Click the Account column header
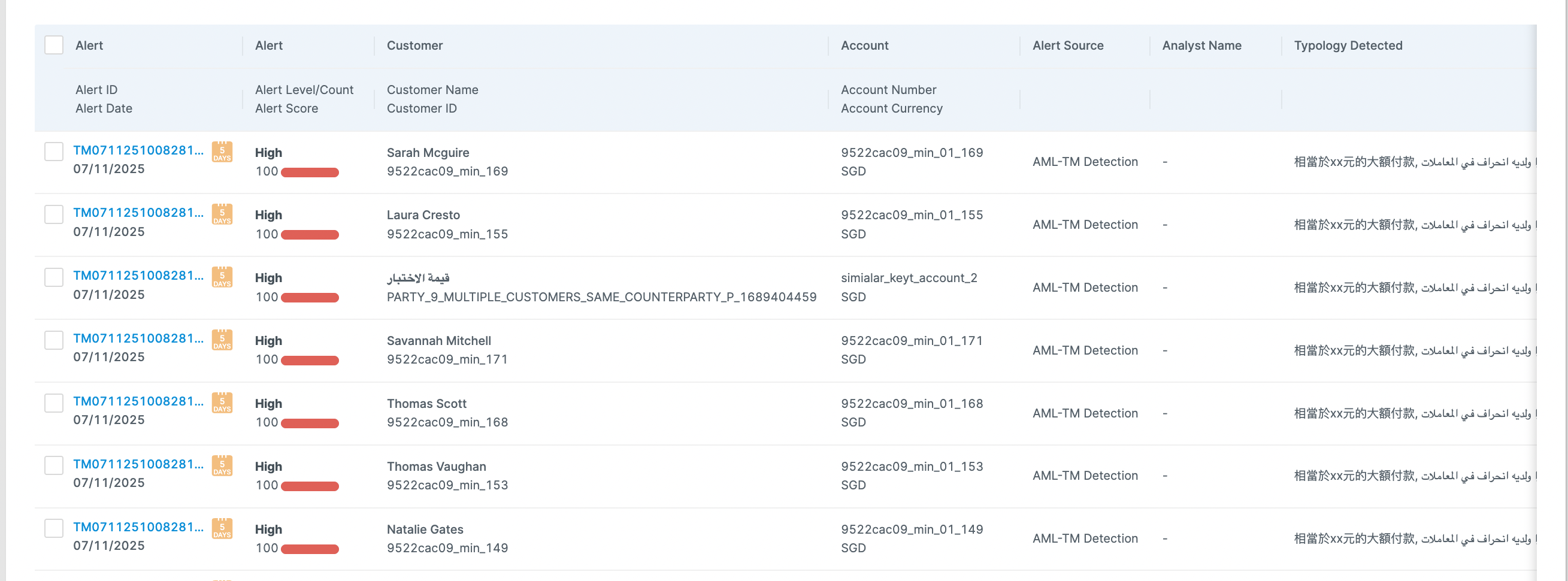1568x581 pixels. [x=864, y=46]
